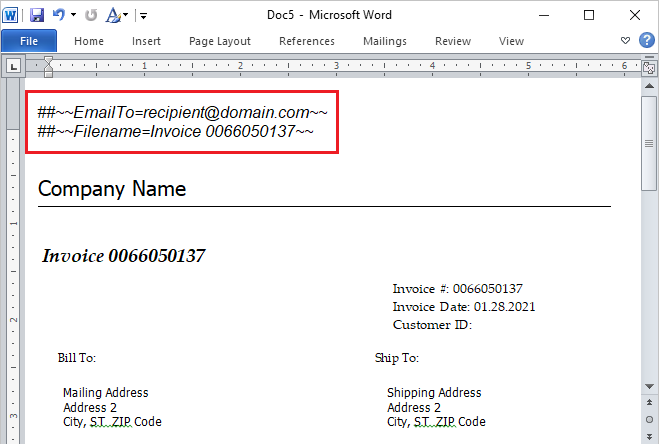Screen dimensions: 659x444
Task: Open Microsoft Word Help question mark
Action: click(646, 41)
